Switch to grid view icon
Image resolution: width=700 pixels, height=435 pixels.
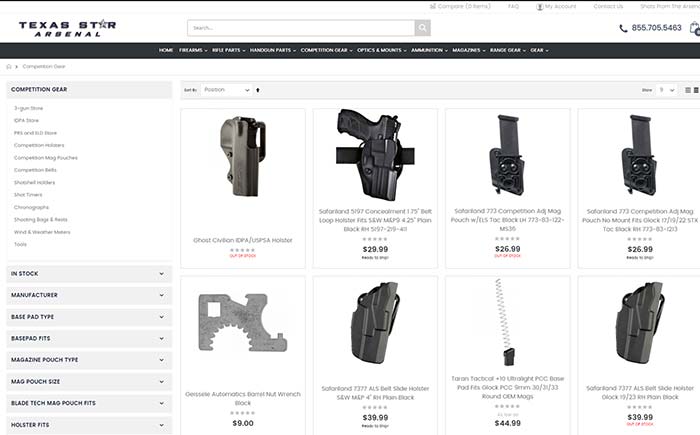click(x=696, y=90)
